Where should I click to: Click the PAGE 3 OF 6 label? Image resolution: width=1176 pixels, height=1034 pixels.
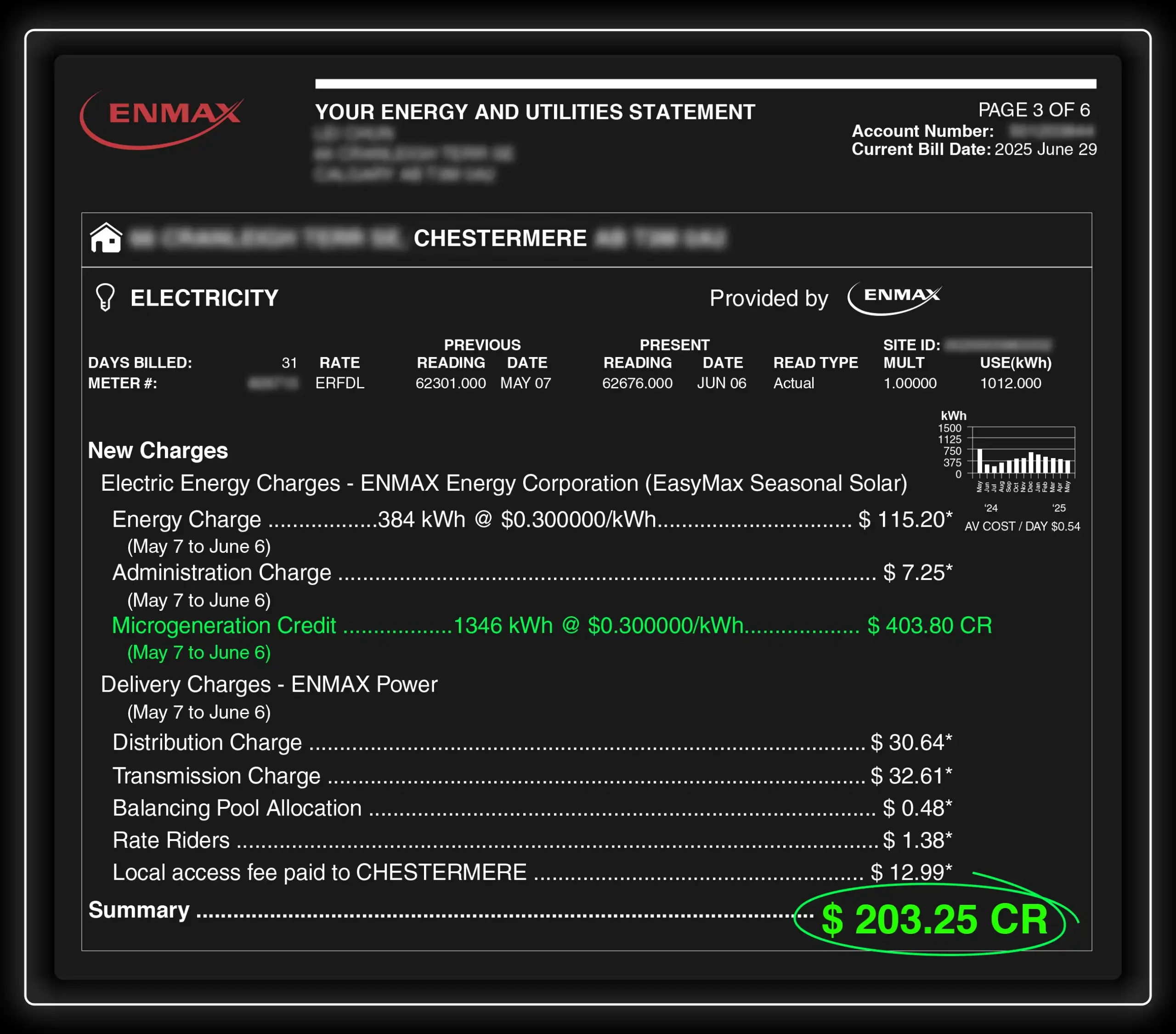pos(1034,110)
